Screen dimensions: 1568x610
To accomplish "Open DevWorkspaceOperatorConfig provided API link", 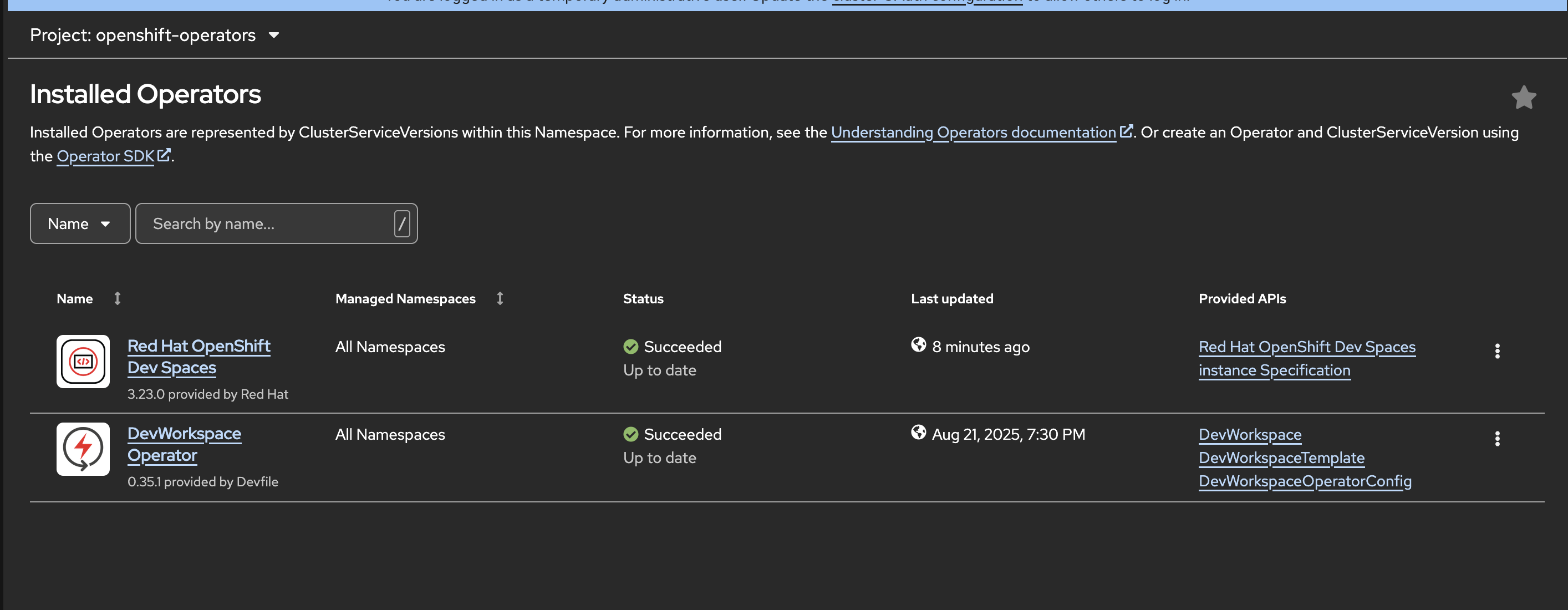I will click(x=1305, y=481).
